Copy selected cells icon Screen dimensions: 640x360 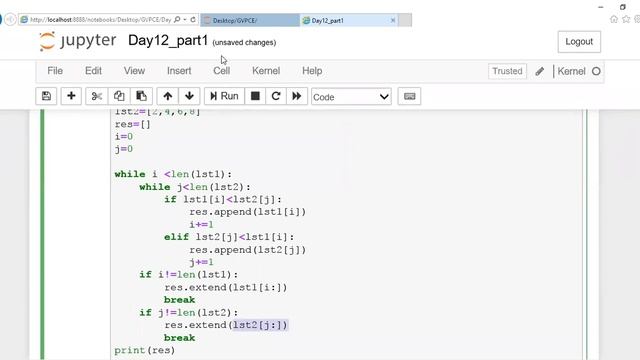point(119,96)
